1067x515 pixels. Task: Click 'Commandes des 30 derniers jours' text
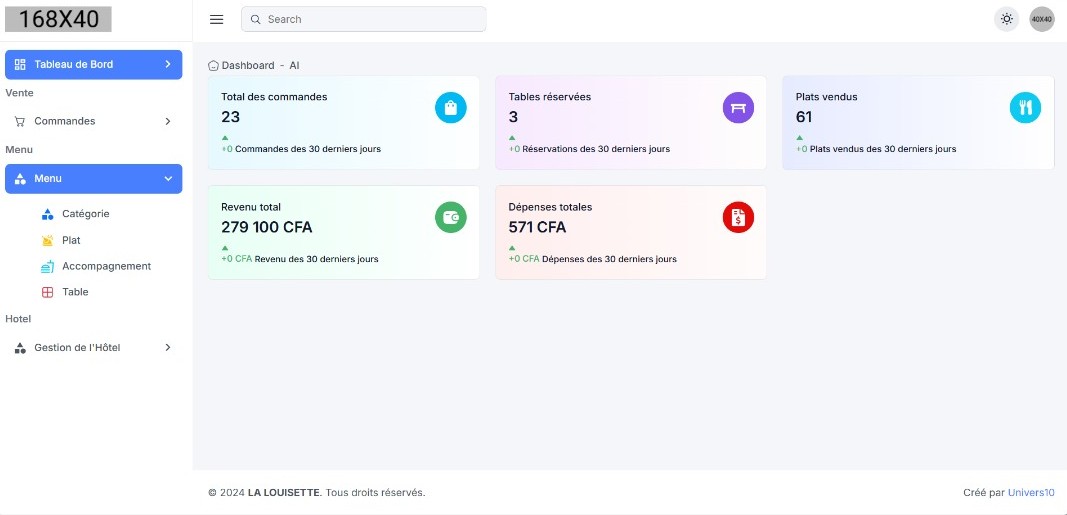308,149
